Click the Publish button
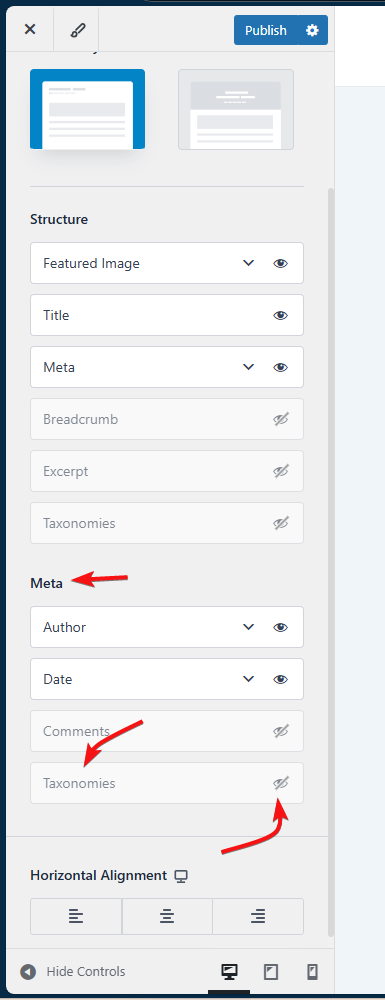The image size is (385, 1000). tap(266, 30)
